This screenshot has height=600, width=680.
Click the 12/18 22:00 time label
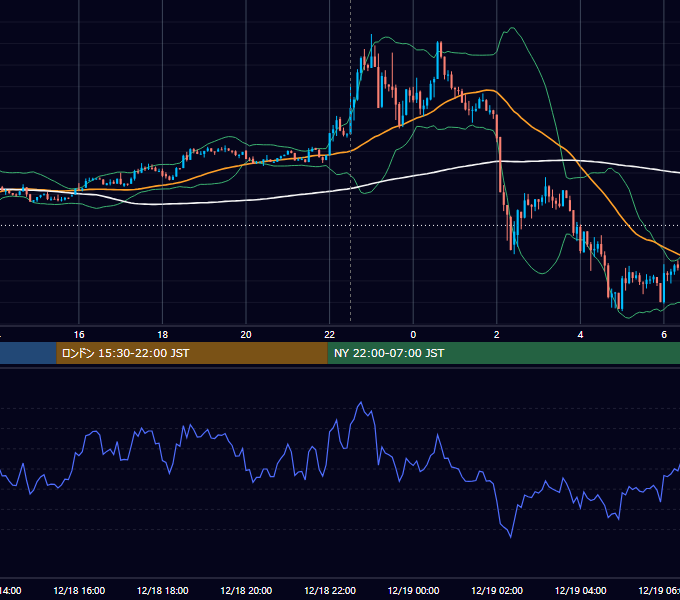pyautogui.click(x=330, y=590)
